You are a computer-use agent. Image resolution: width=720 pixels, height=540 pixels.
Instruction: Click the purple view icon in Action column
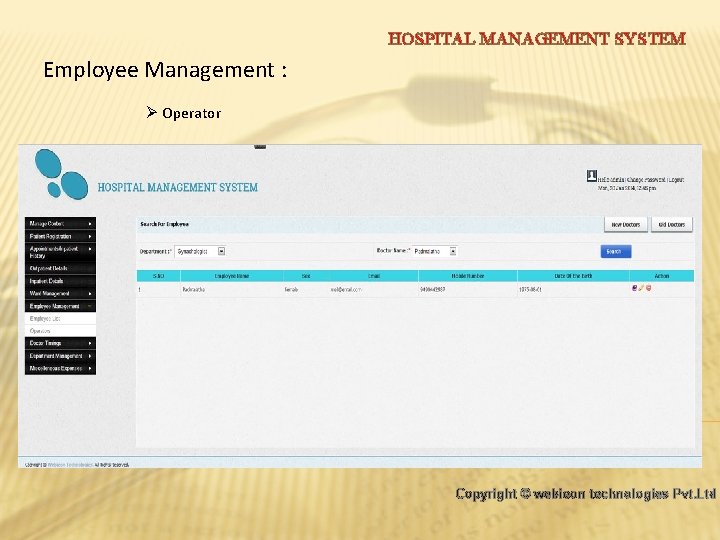tap(635, 288)
